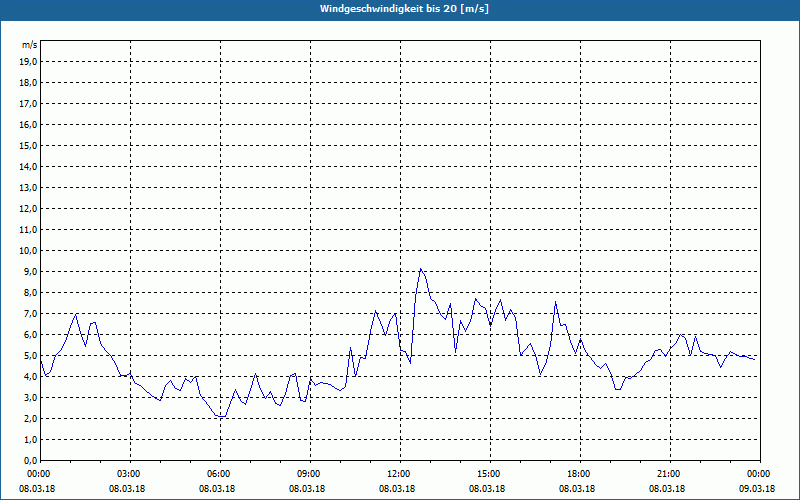
Task: Select the 4,0 y-axis label
Action: (x=31, y=377)
